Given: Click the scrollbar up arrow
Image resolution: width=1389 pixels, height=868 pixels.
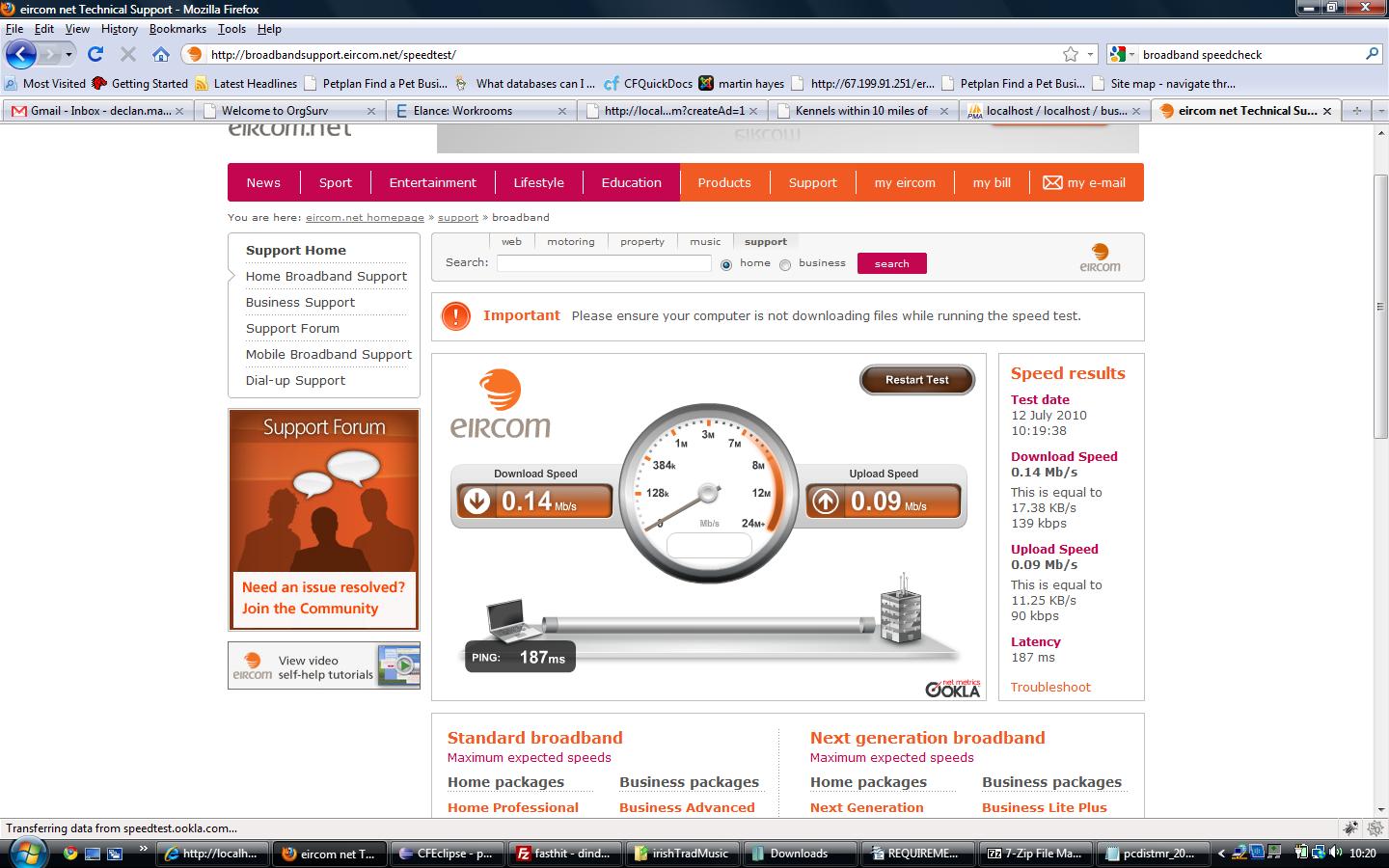Looking at the screenshot, I should [1380, 135].
